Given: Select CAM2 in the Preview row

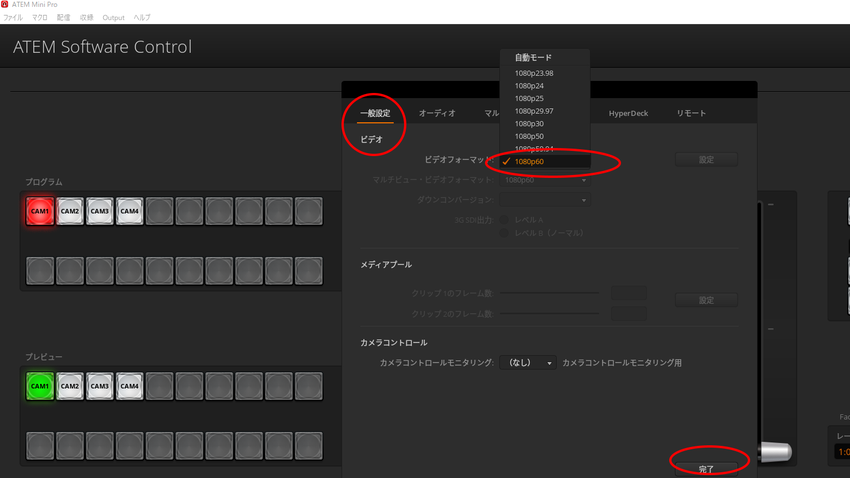Looking at the screenshot, I should (70, 386).
